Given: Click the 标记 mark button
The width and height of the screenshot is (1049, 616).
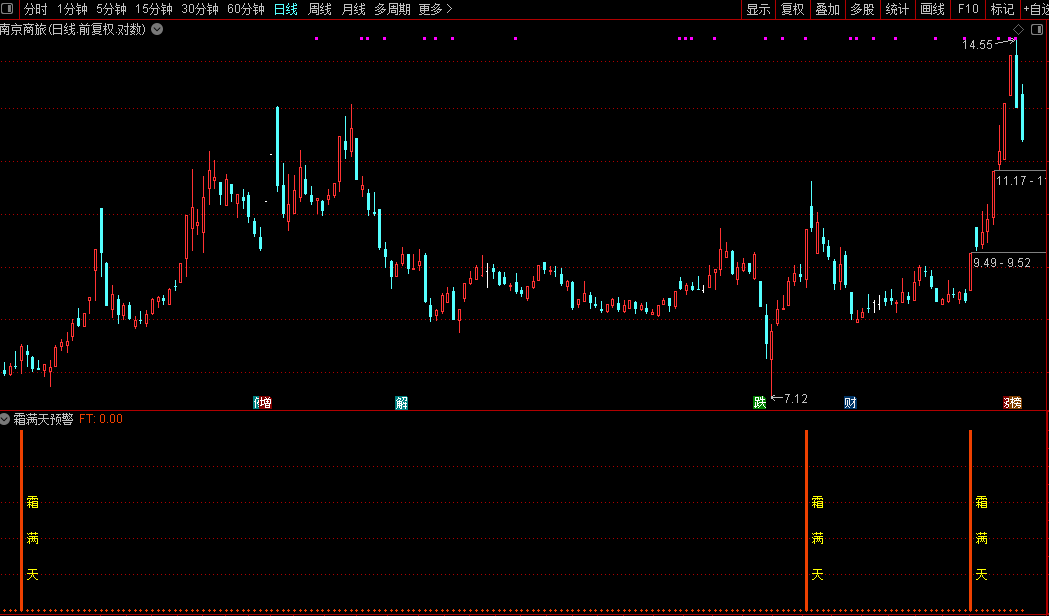Looking at the screenshot, I should click(x=1002, y=9).
